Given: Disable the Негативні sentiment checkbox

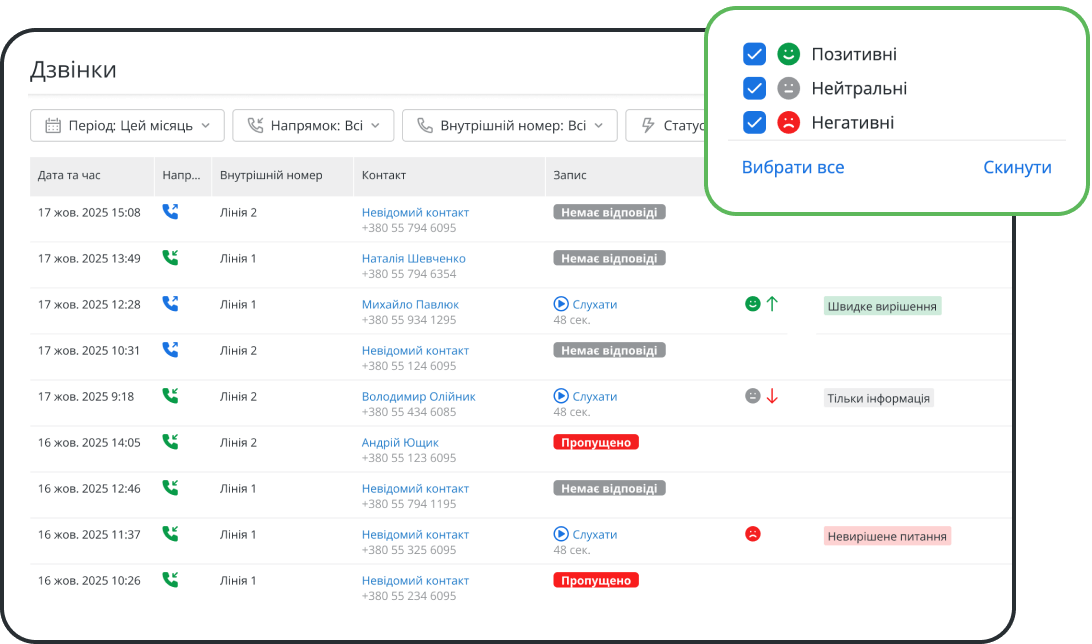Looking at the screenshot, I should coord(755,122).
